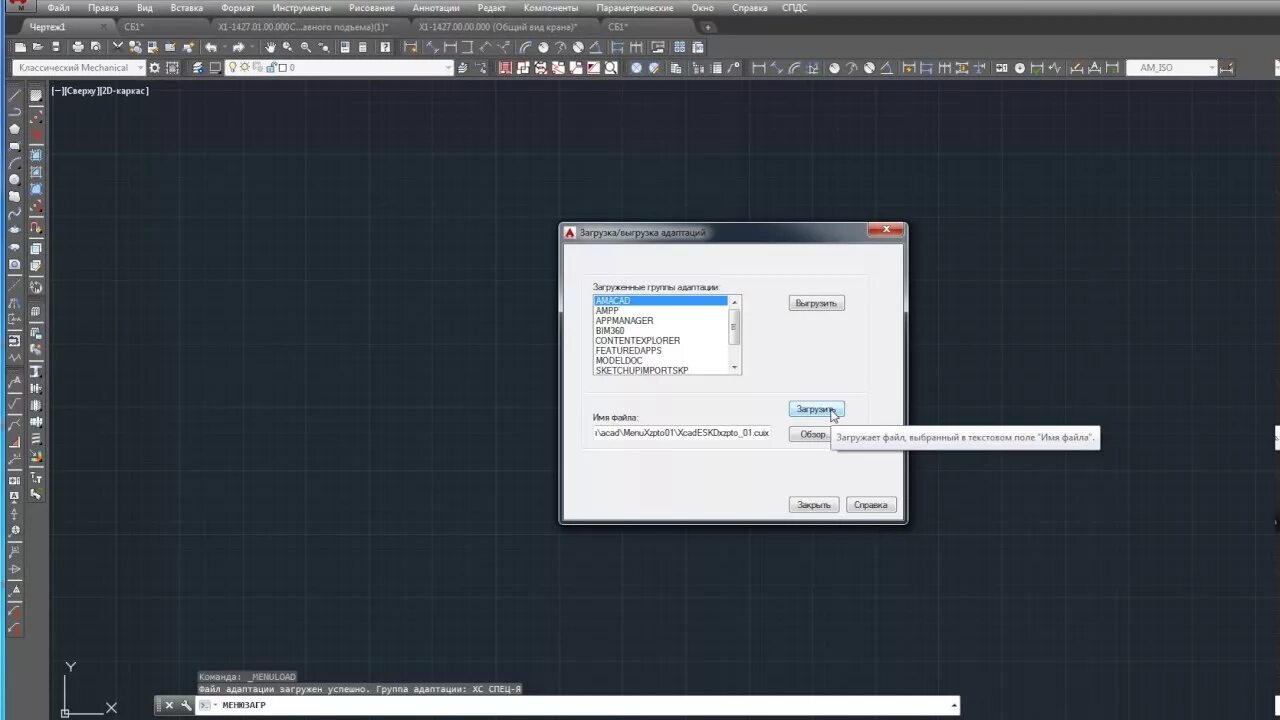Select the Polygon tool in left toolbar

tap(14, 129)
